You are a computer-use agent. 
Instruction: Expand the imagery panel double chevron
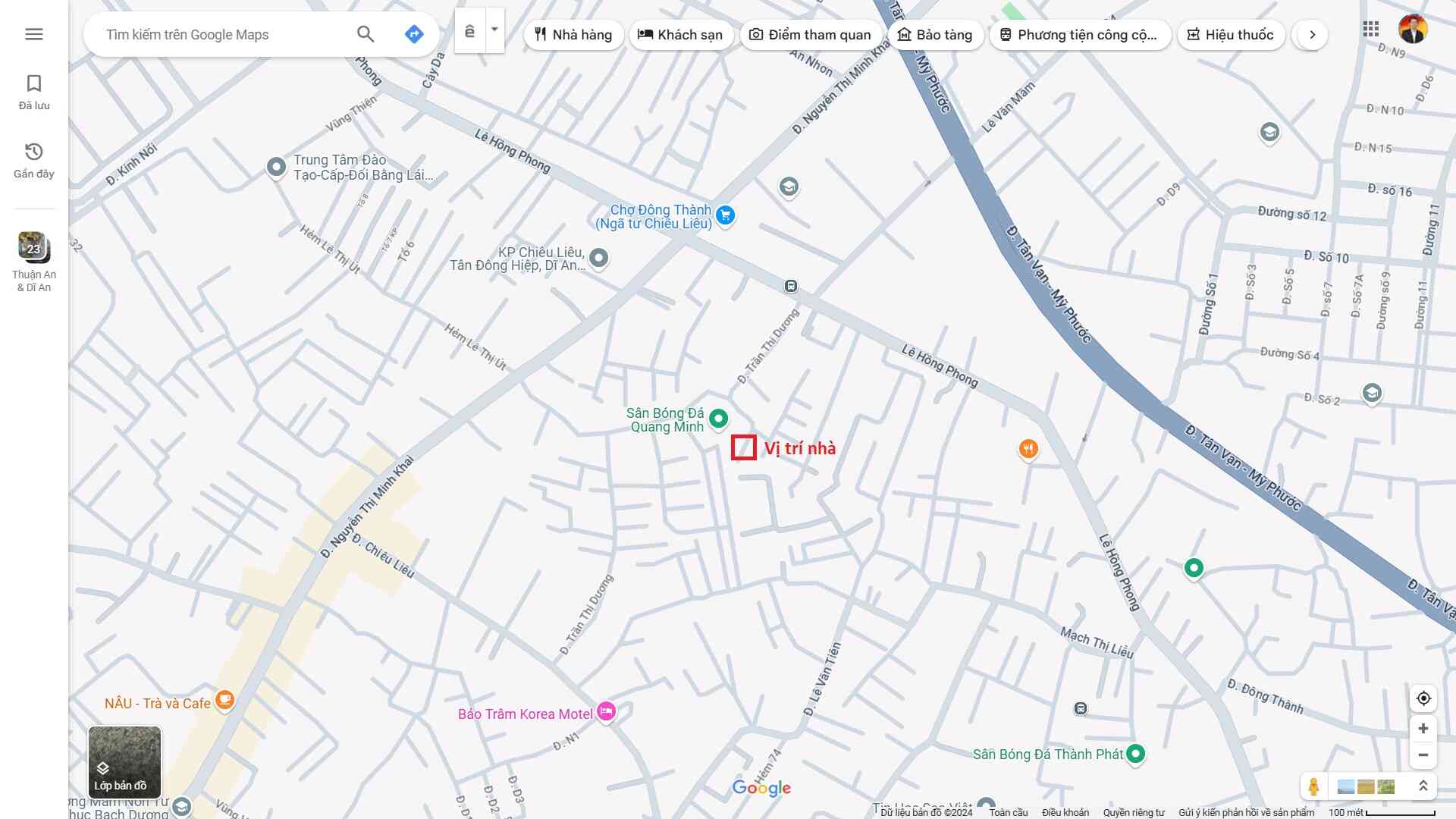point(1423,786)
